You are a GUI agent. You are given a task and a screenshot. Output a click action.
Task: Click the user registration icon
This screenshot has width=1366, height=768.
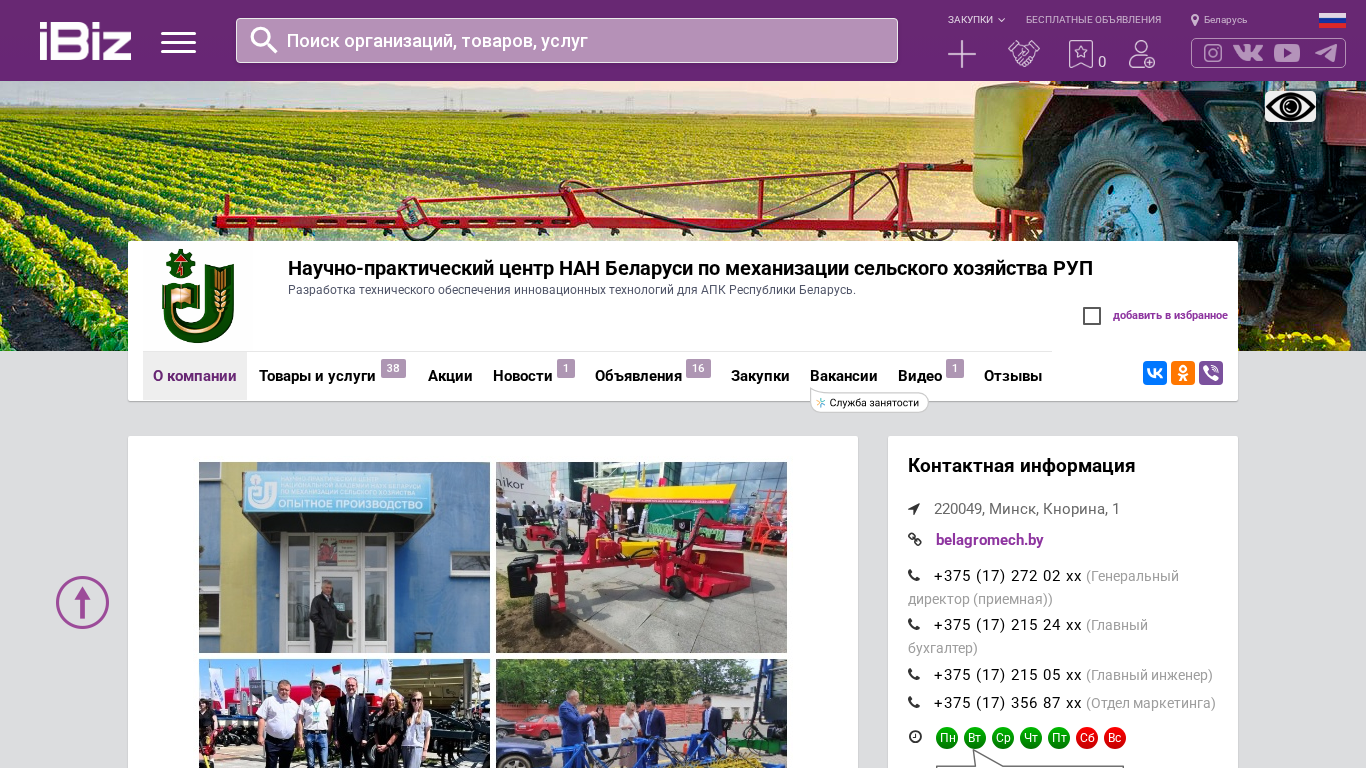point(1142,54)
